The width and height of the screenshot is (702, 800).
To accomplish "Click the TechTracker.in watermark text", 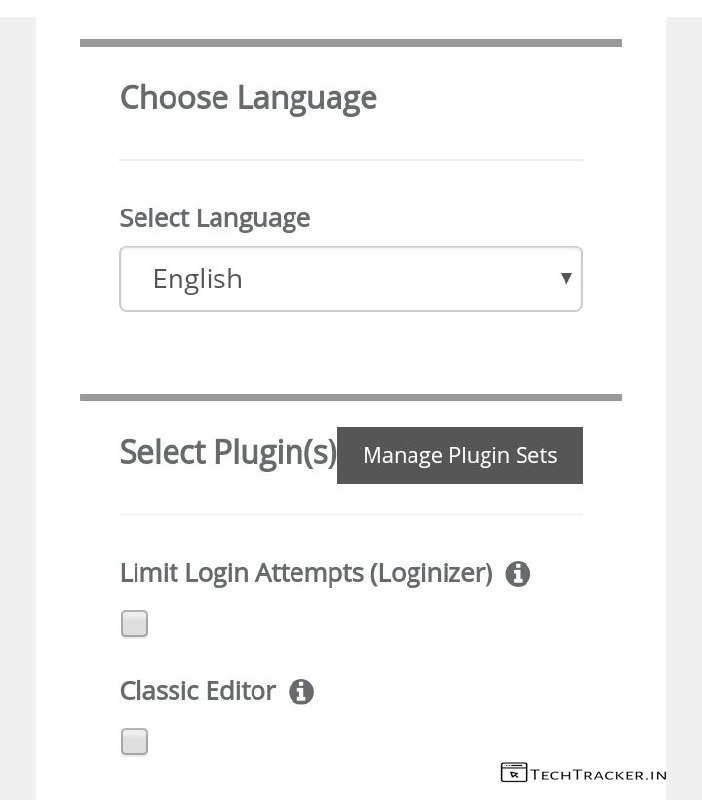I will tap(598, 774).
